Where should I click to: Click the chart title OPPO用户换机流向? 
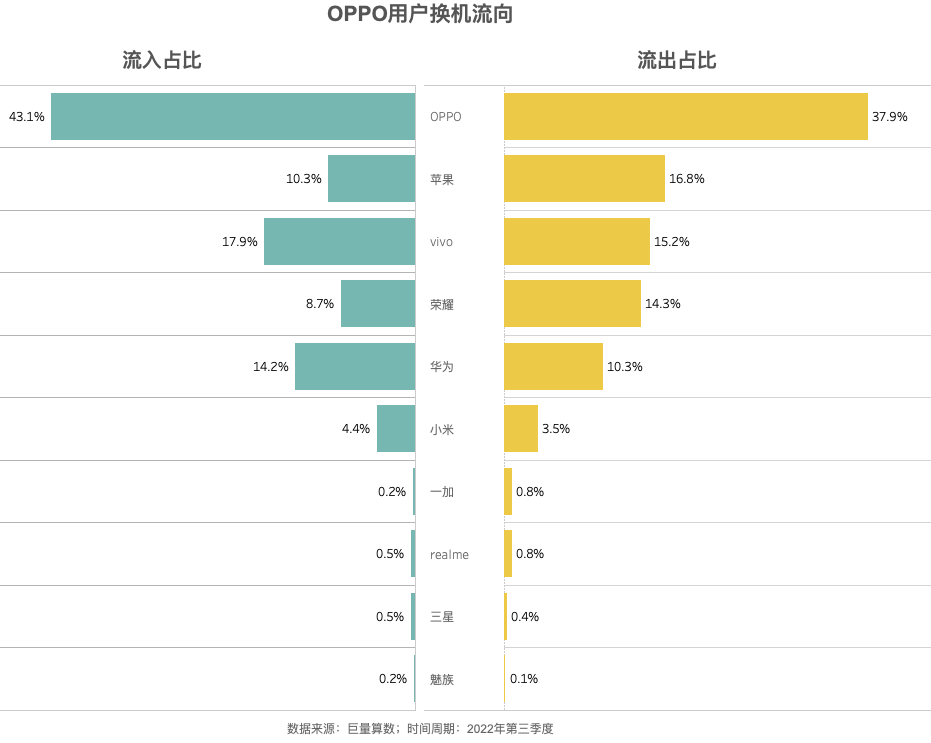tap(420, 14)
